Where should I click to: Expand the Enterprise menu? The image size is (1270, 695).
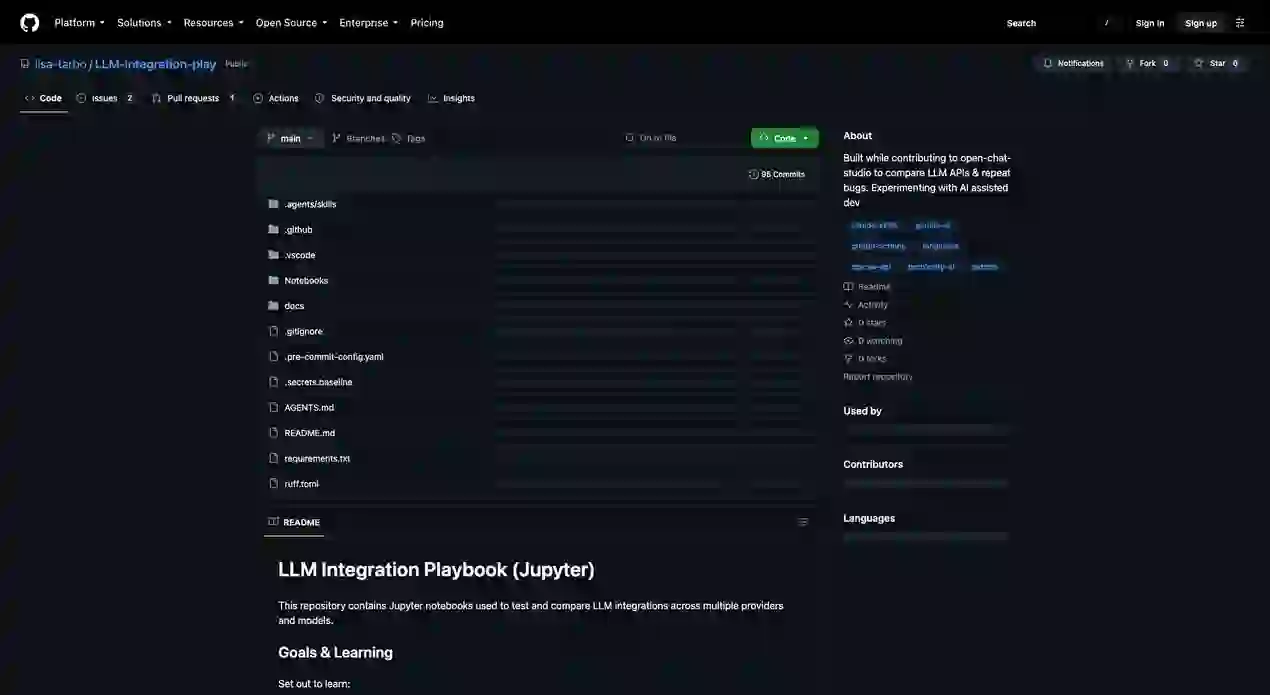click(368, 23)
